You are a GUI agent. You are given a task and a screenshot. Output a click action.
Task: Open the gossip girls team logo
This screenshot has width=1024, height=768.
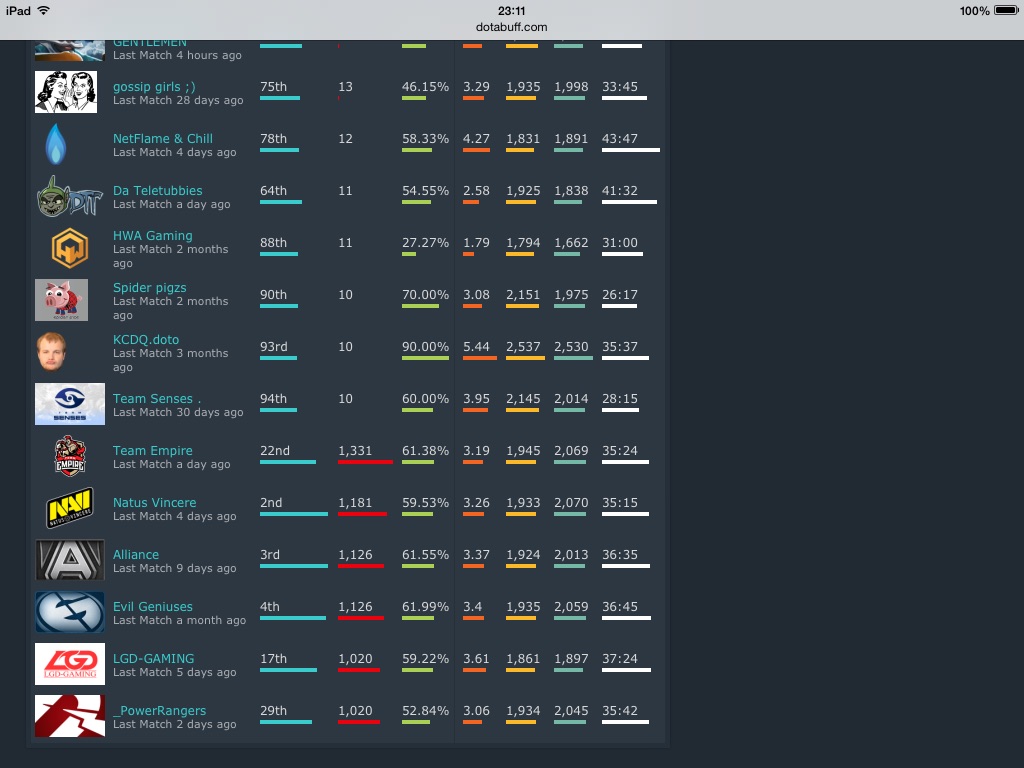[66, 92]
